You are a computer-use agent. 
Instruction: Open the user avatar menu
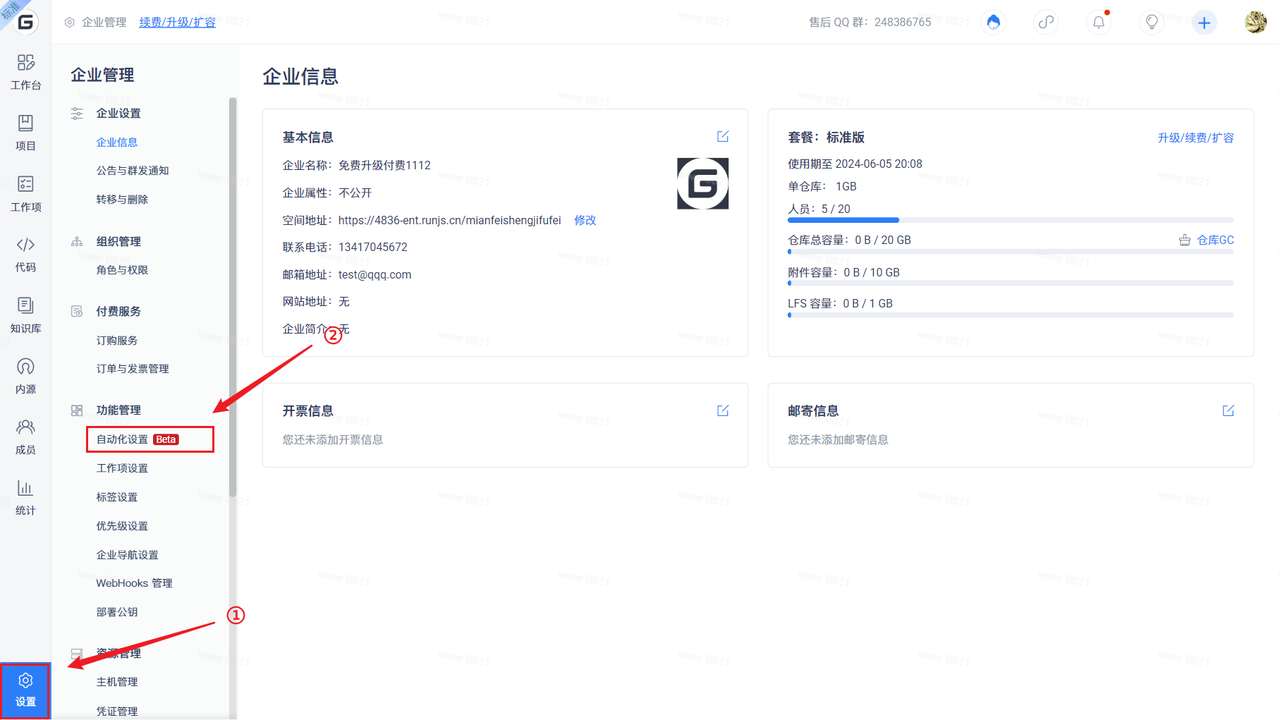coord(1256,22)
